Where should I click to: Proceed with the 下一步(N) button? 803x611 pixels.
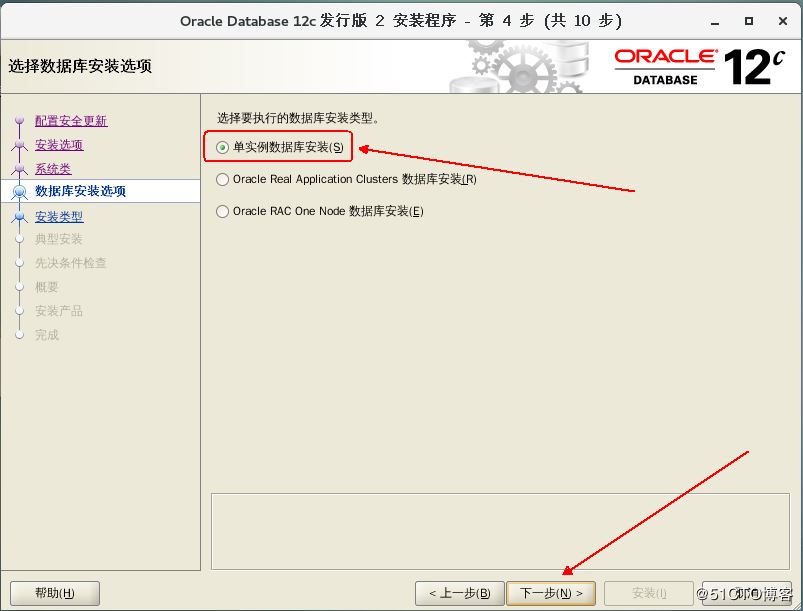point(551,593)
